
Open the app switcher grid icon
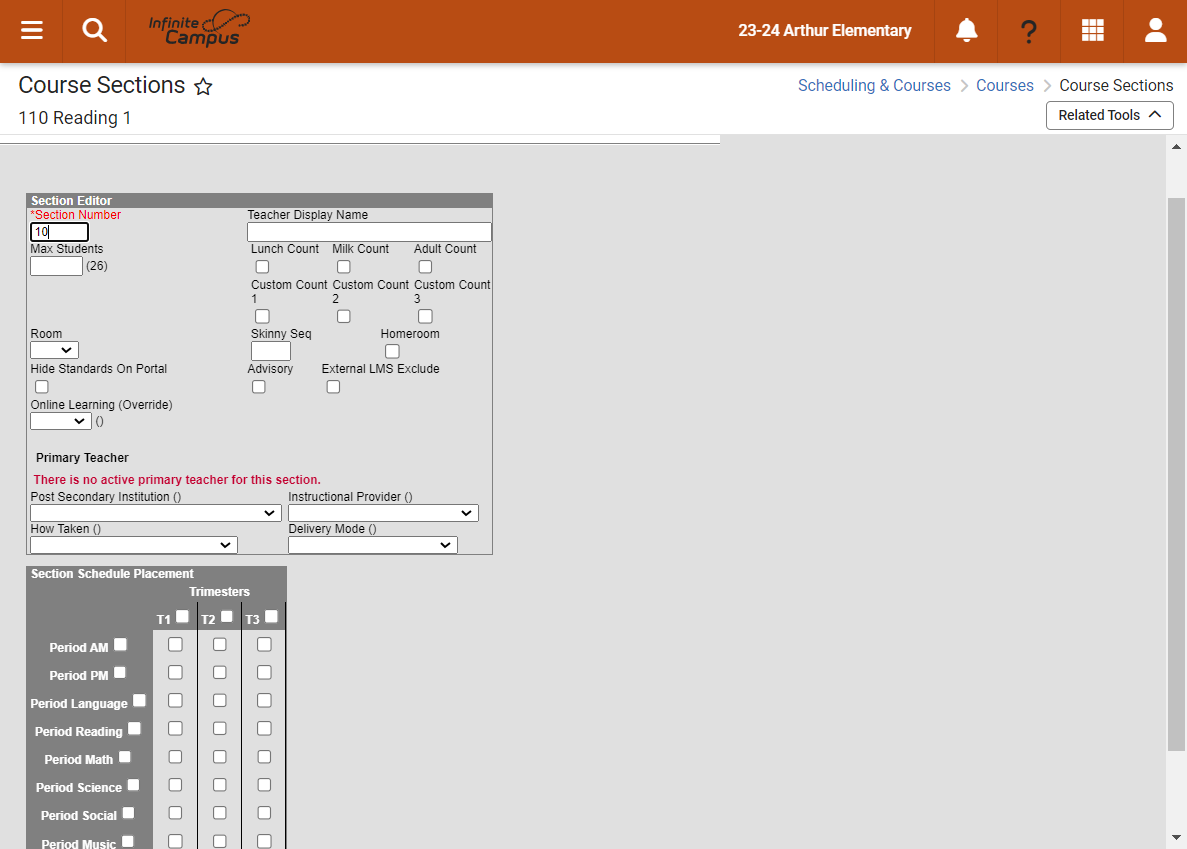click(1092, 31)
